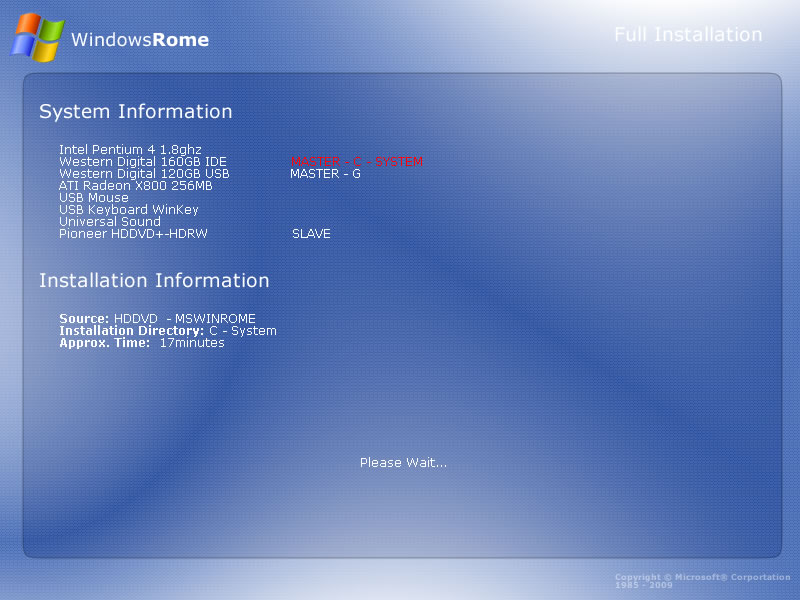
Task: Click the WindowsRome title text
Action: [x=140, y=40]
